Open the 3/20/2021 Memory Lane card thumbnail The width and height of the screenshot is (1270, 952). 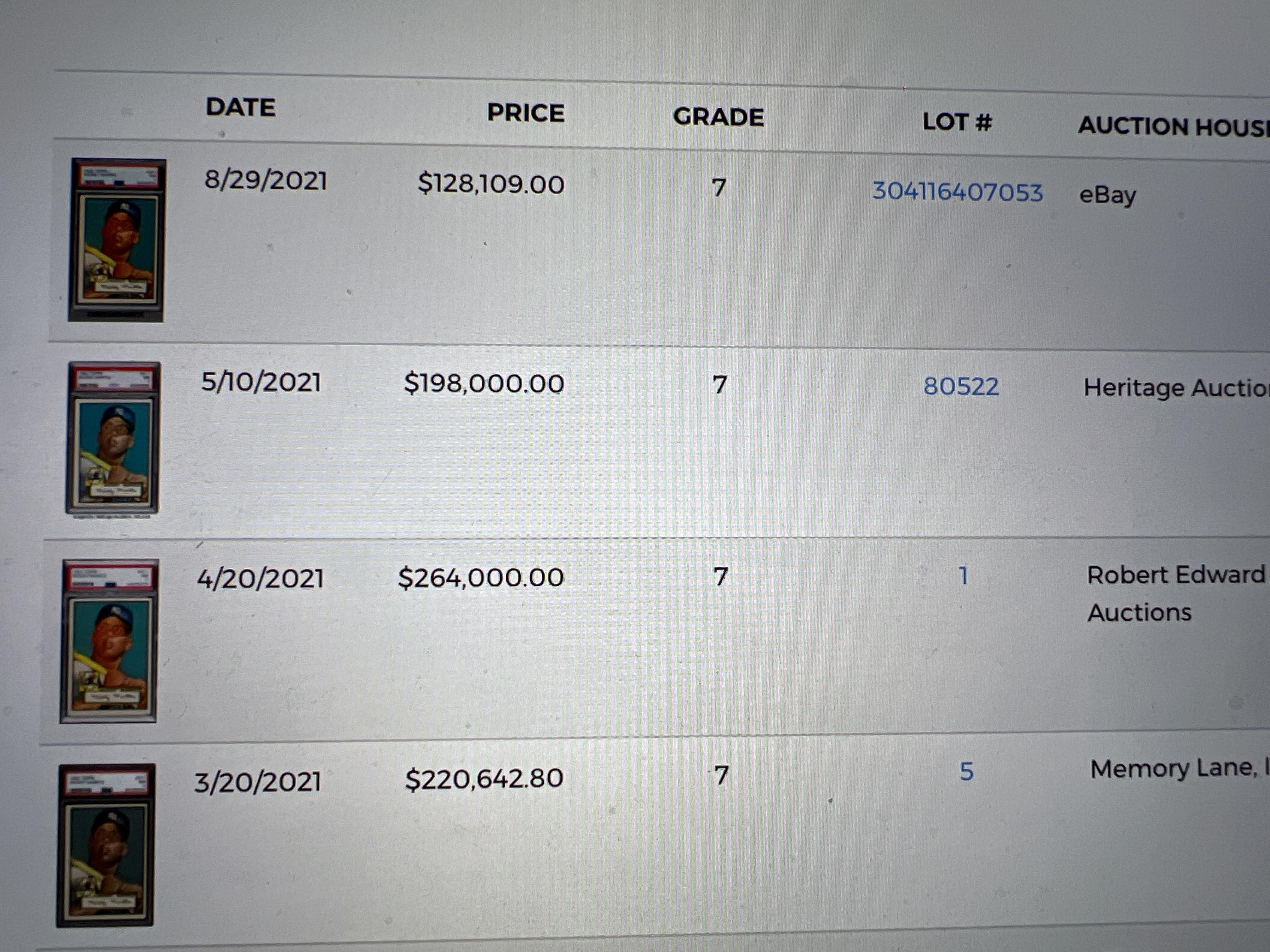click(106, 845)
